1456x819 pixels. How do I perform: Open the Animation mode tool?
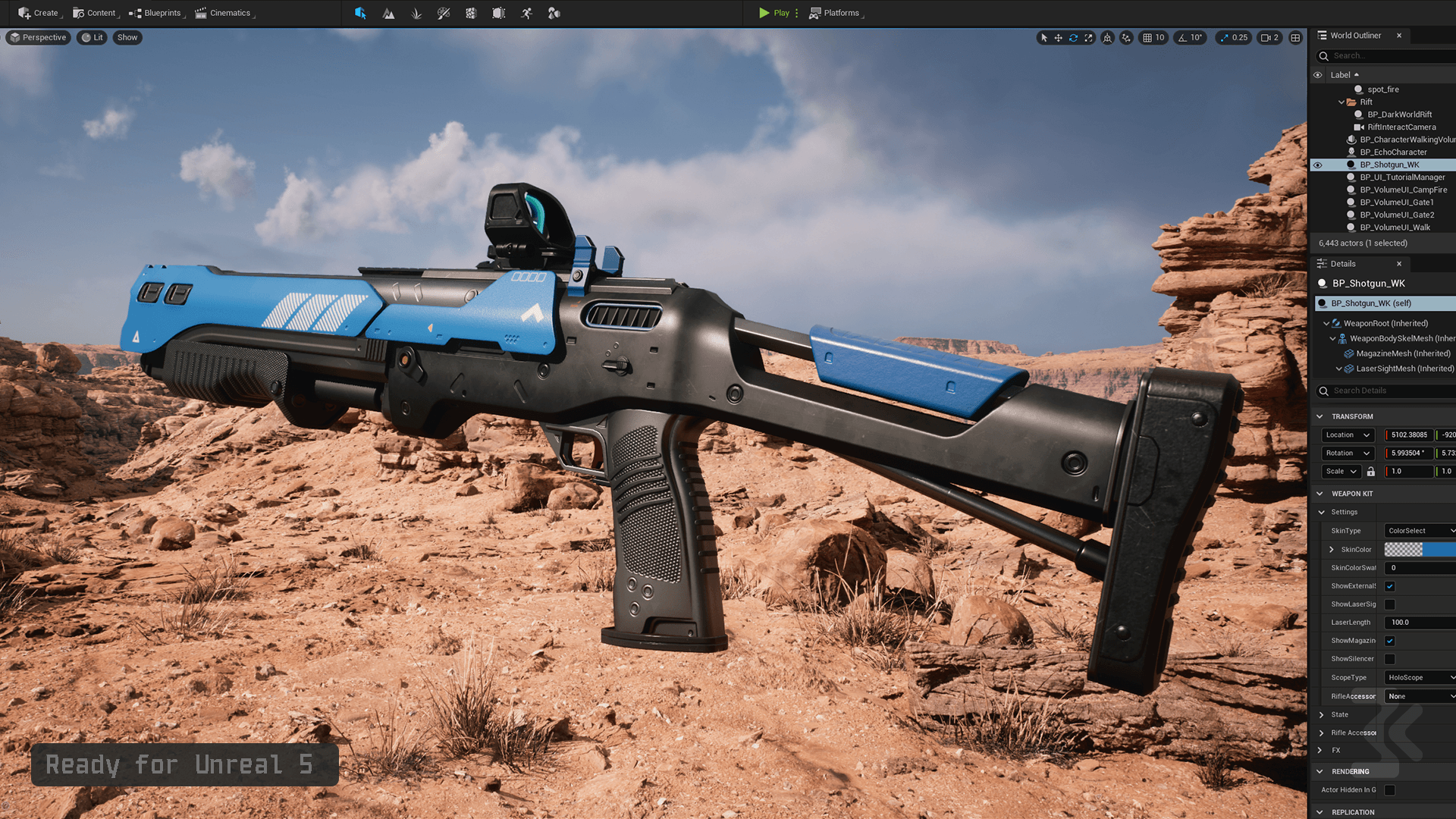tap(526, 13)
